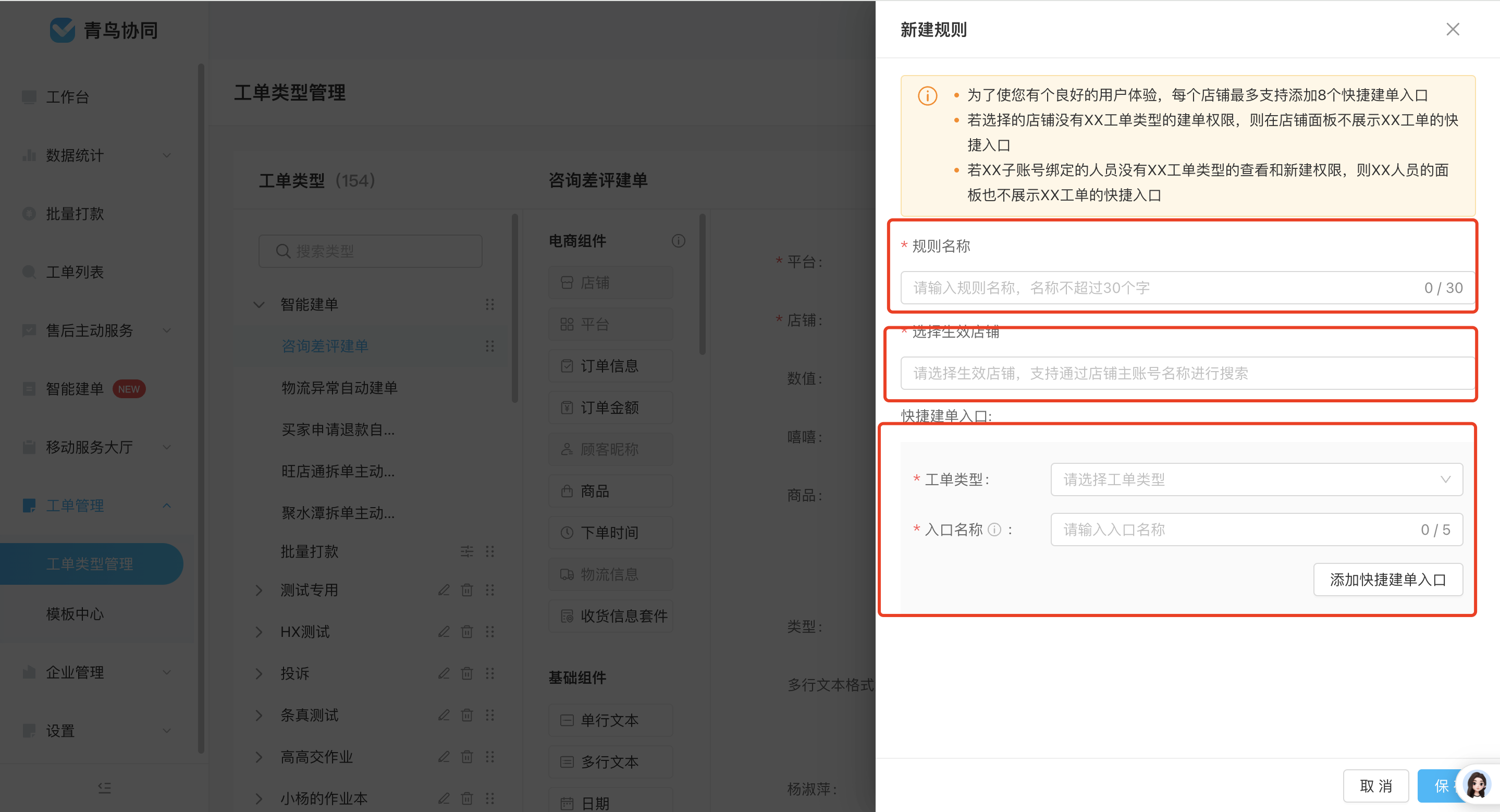The image size is (1500, 812).
Task: Select the 店铺 component
Action: pyautogui.click(x=610, y=283)
